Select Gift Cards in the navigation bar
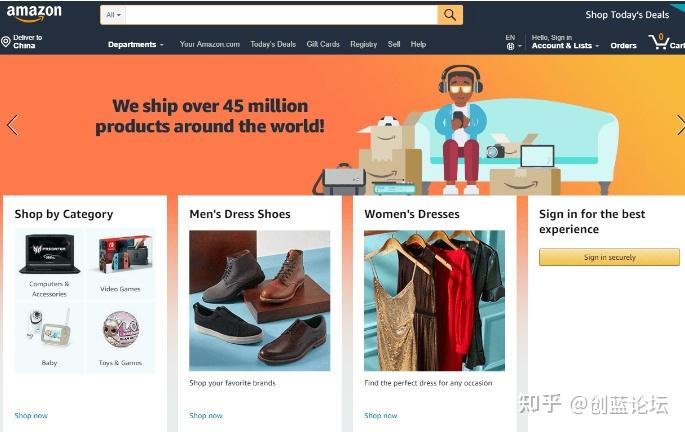Screen dimensions: 685x432 click(323, 44)
